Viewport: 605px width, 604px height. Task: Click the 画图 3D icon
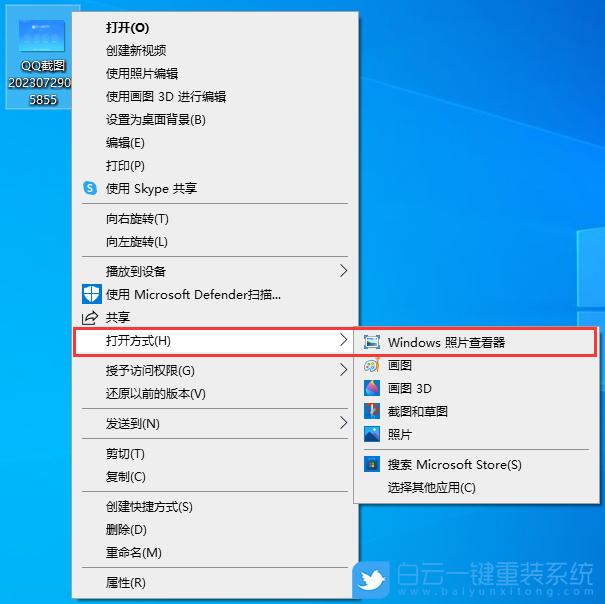click(372, 388)
